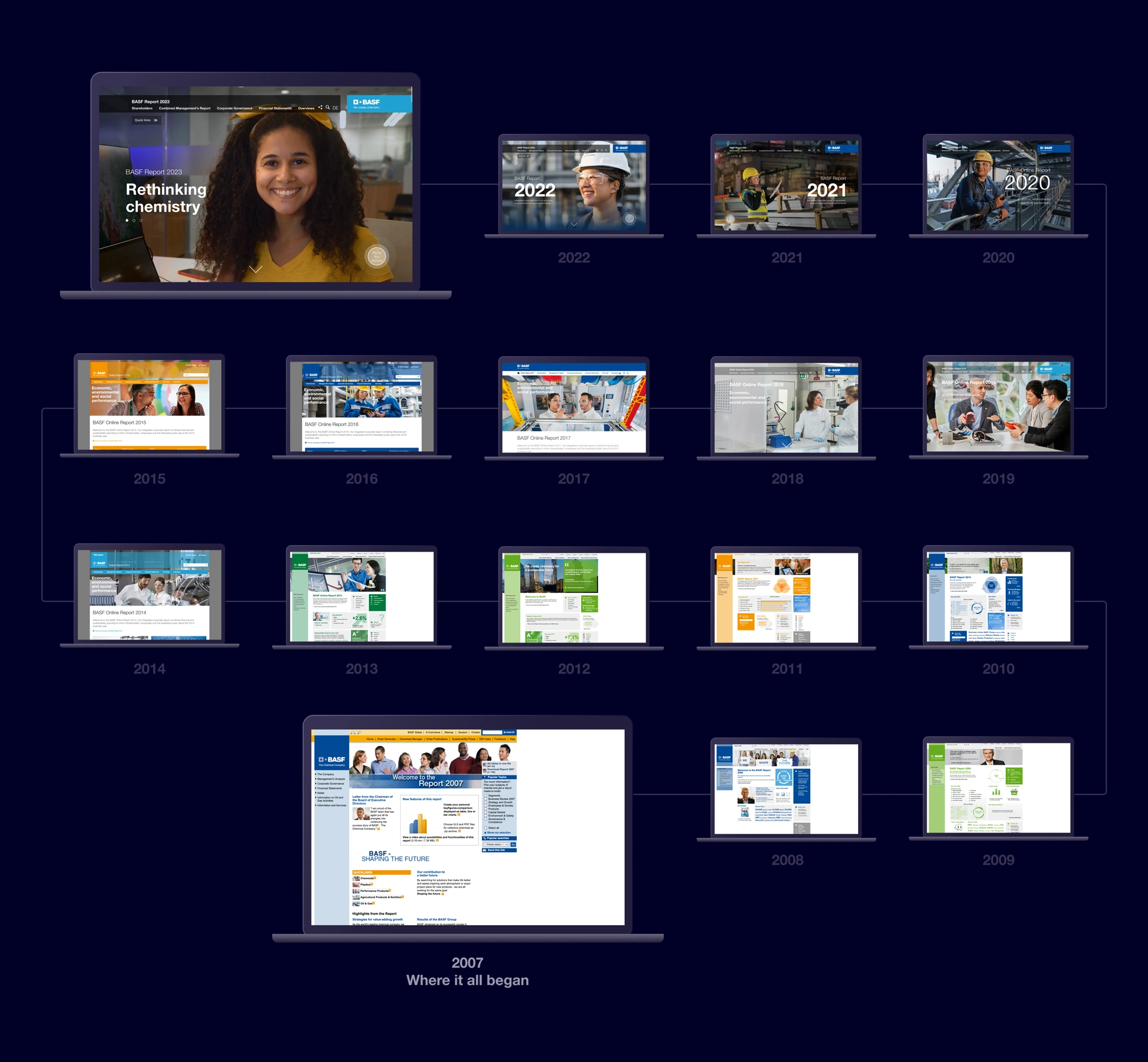Image resolution: width=1148 pixels, height=1062 pixels.
Task: Check the 'Segments' topic checkbox
Action: pos(486,795)
